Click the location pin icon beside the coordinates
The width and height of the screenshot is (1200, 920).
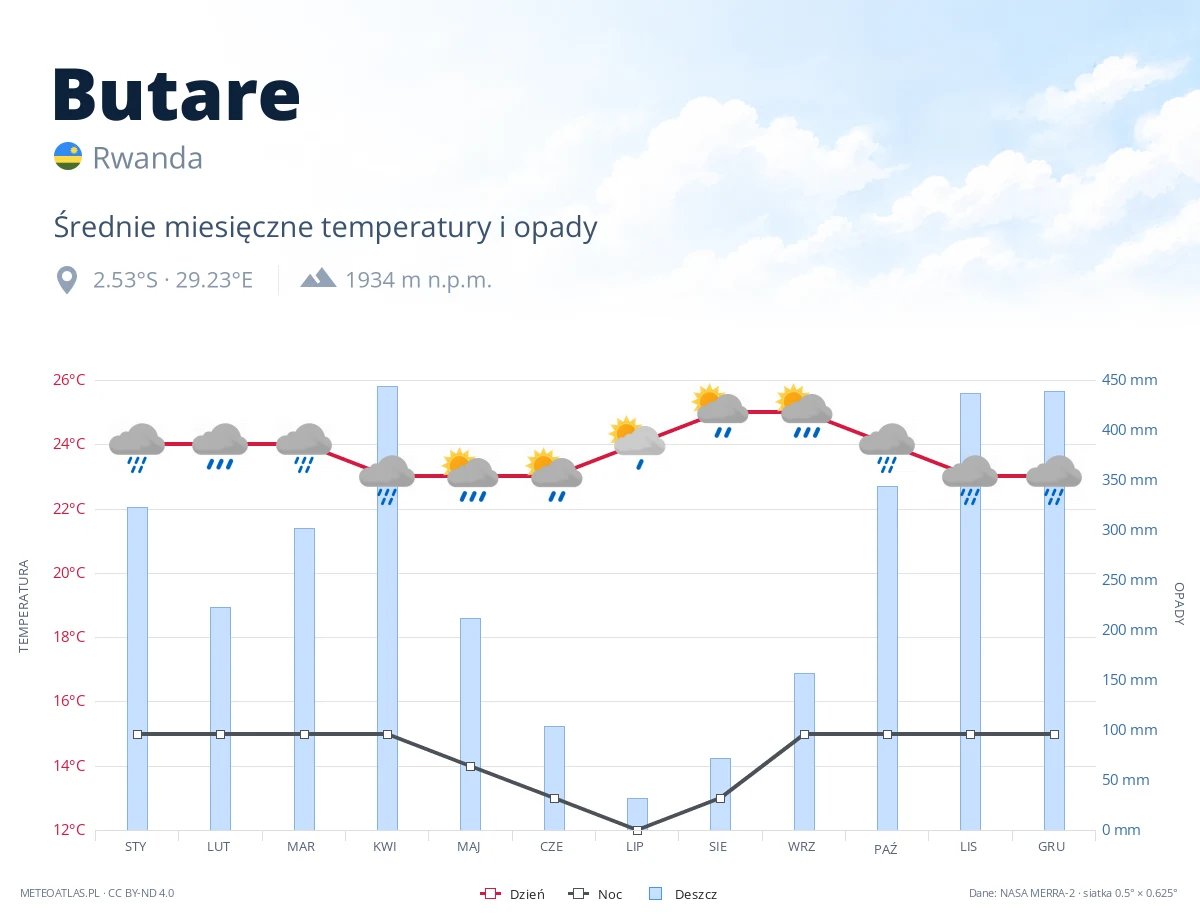67,280
